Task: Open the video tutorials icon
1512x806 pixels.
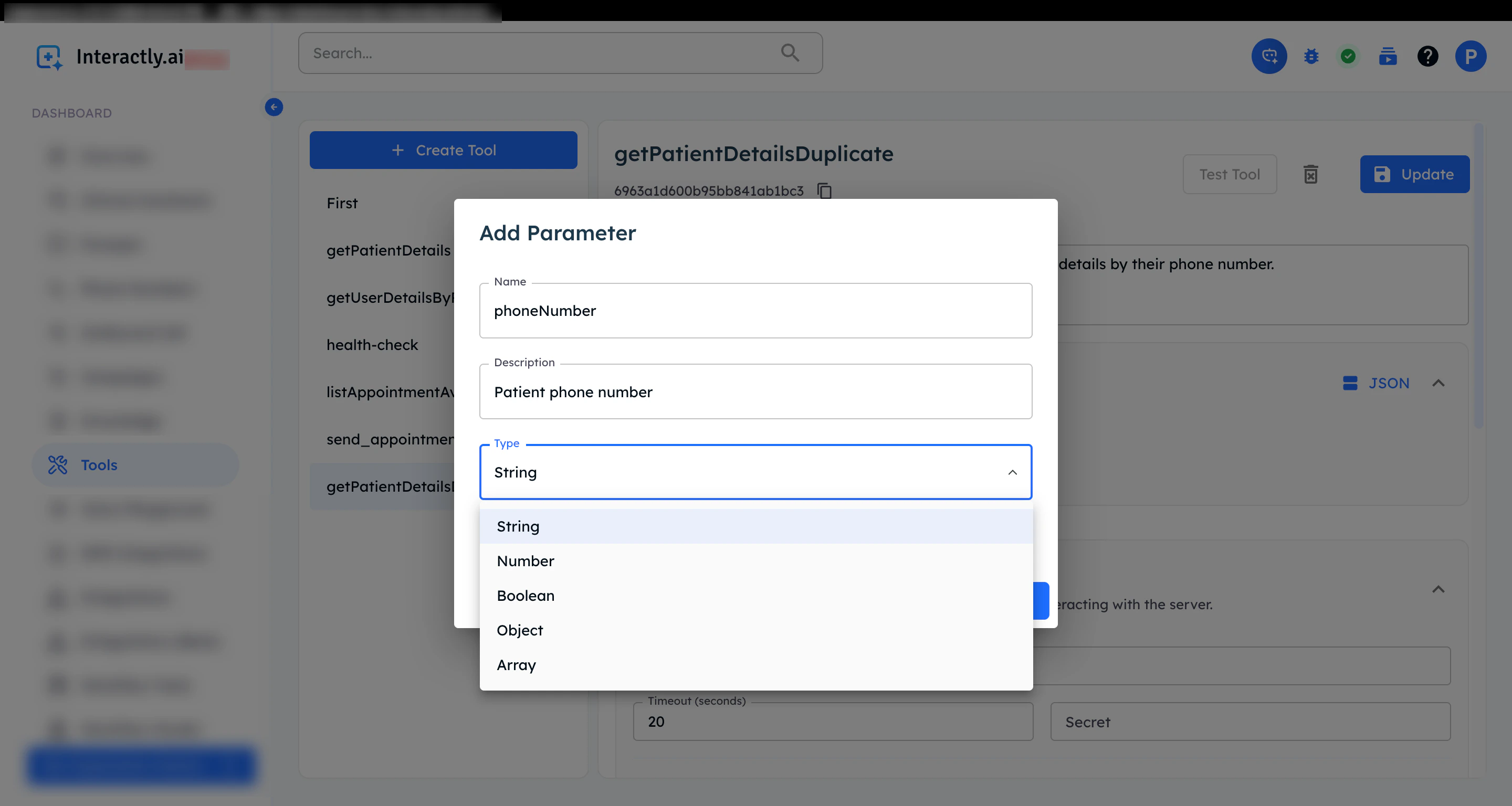Action: click(x=1388, y=56)
